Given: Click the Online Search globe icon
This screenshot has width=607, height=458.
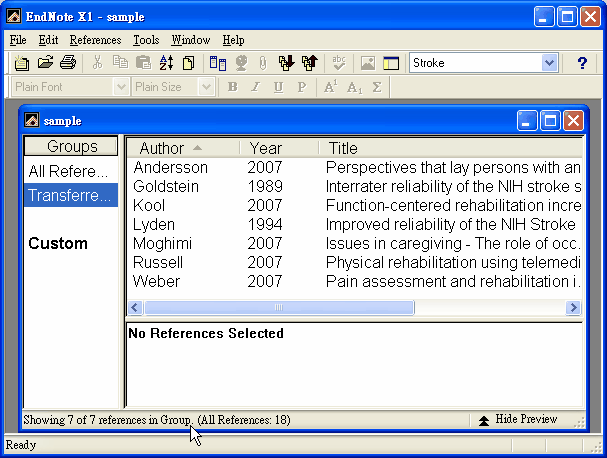Looking at the screenshot, I should pyautogui.click(x=241, y=63).
